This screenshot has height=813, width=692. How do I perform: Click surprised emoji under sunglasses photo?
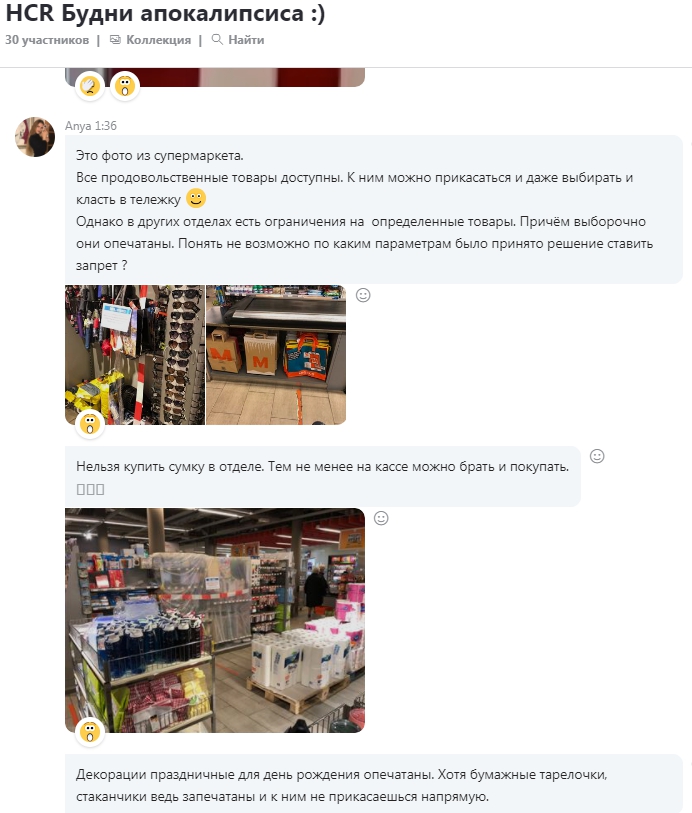[x=90, y=424]
